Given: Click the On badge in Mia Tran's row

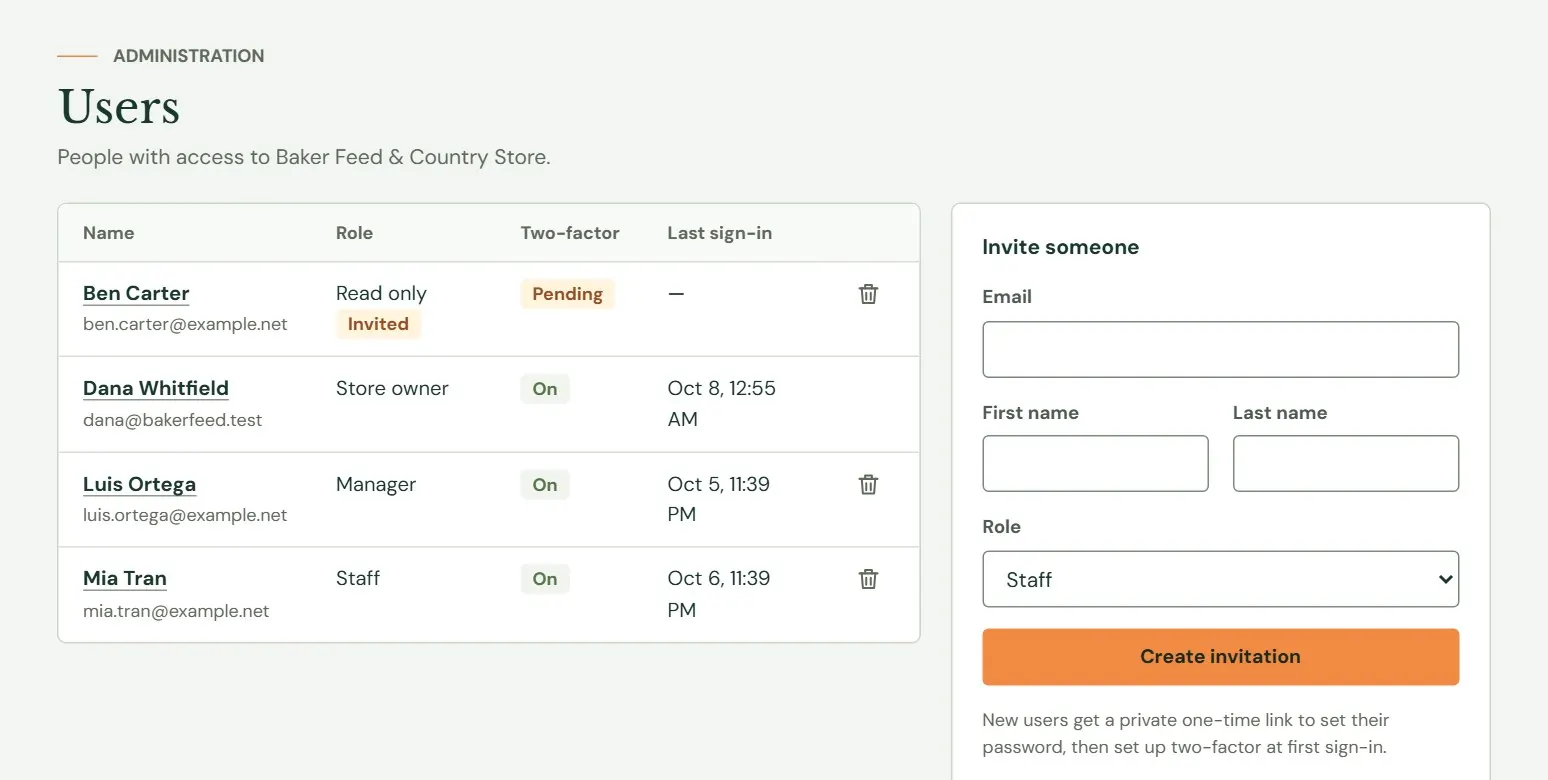Looking at the screenshot, I should pyautogui.click(x=545, y=579).
